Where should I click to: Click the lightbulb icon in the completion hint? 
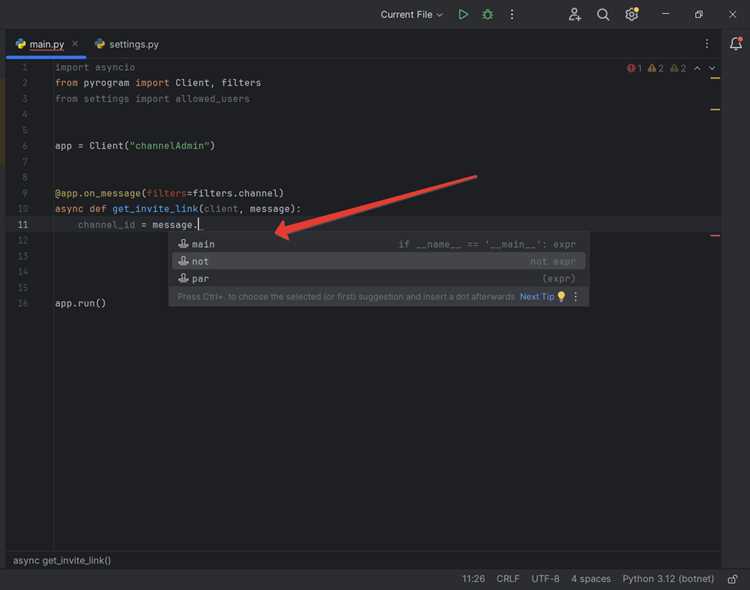562,297
